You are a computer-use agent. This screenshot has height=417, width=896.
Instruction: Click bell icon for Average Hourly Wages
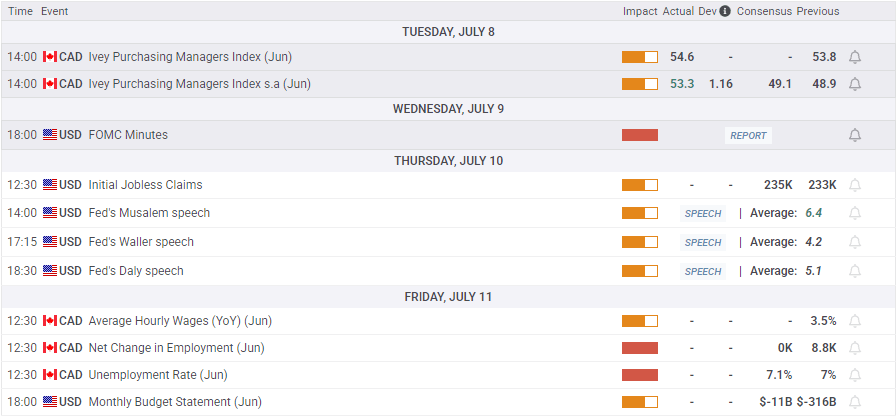(855, 321)
